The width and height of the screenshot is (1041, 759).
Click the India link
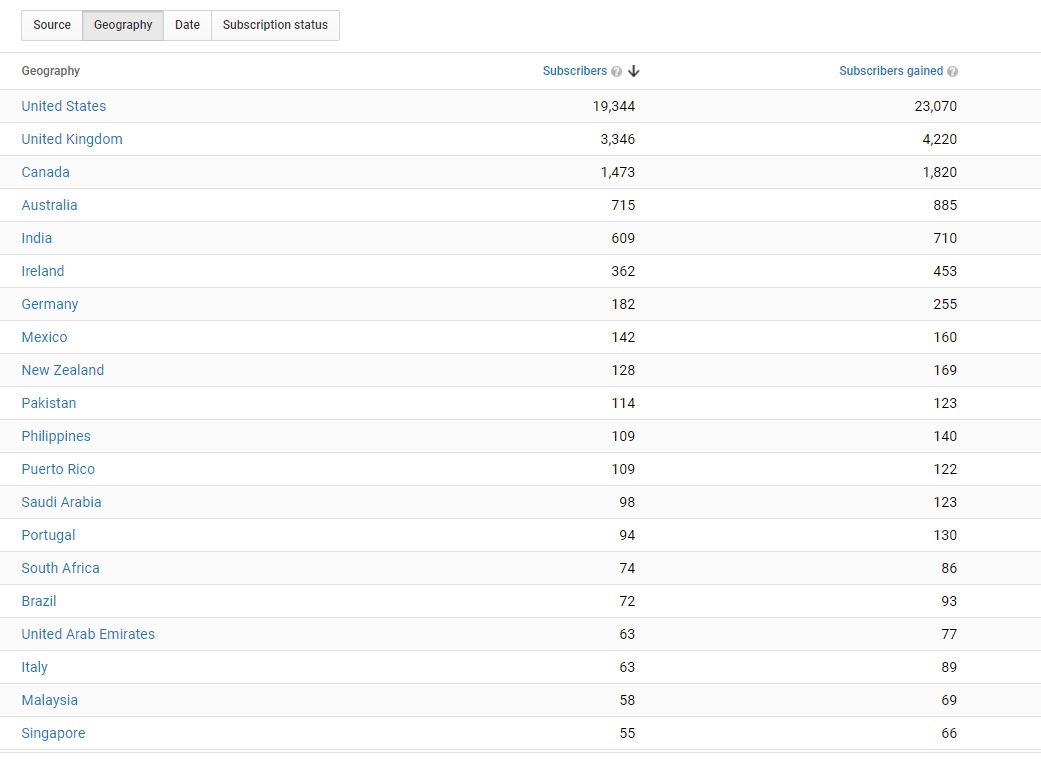click(37, 238)
